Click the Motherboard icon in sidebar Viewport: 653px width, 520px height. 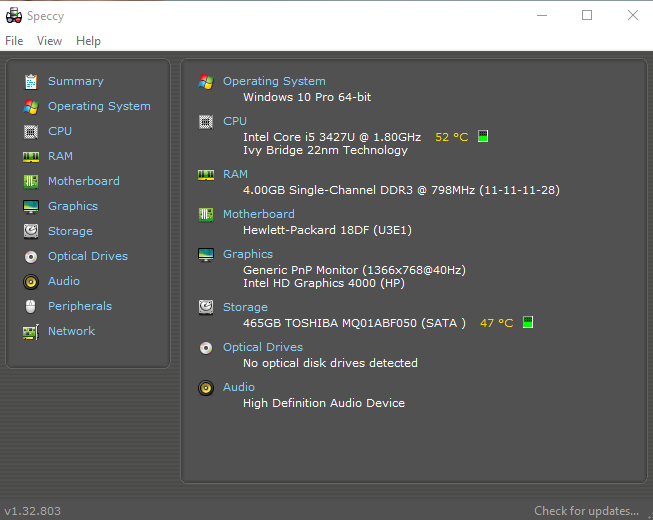coord(31,182)
